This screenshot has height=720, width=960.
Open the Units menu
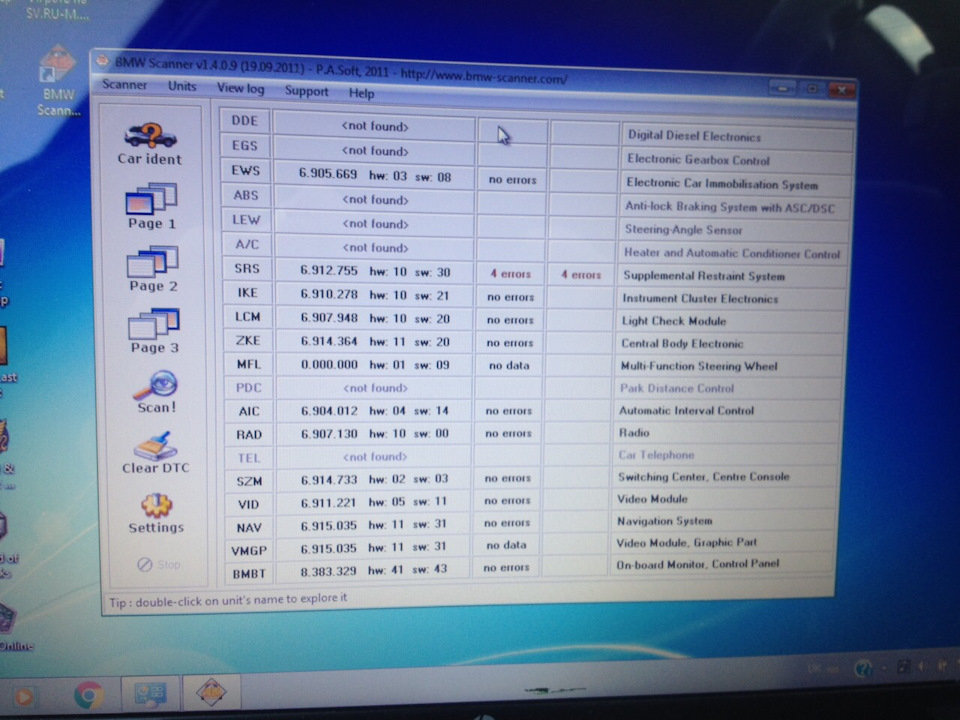[182, 86]
